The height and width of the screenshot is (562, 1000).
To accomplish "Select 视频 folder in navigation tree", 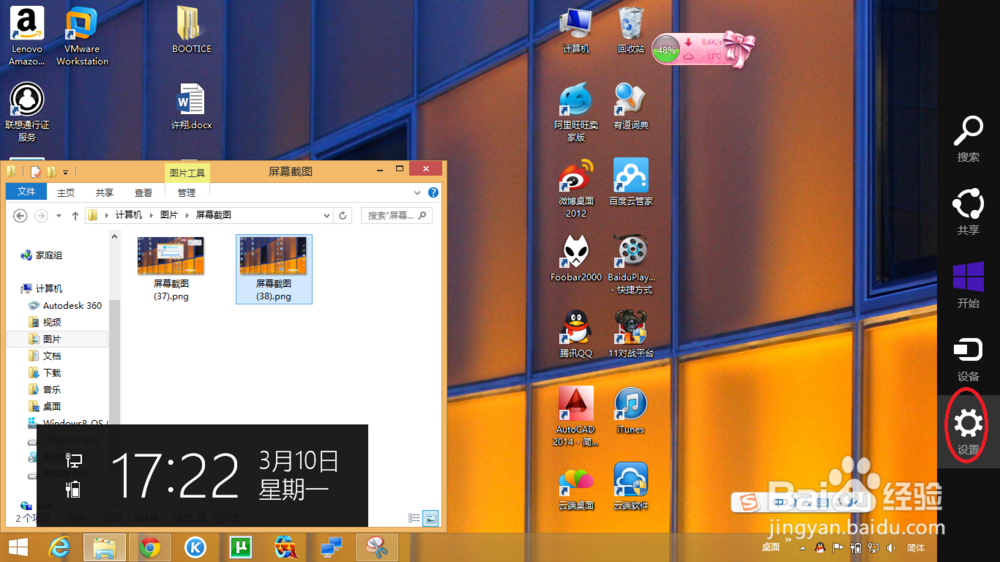I will [45, 322].
